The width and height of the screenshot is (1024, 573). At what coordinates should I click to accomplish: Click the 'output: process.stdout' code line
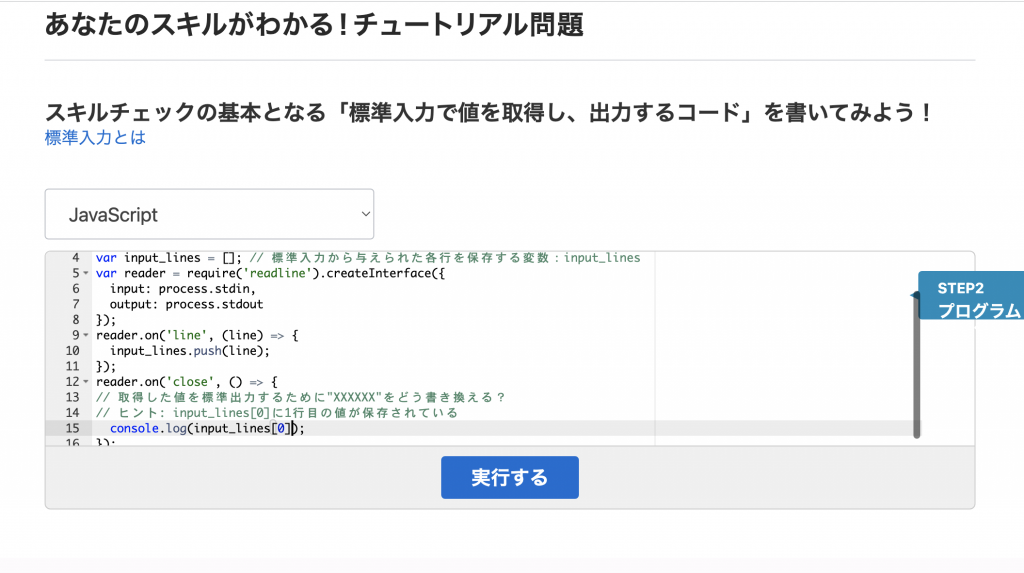click(x=186, y=304)
